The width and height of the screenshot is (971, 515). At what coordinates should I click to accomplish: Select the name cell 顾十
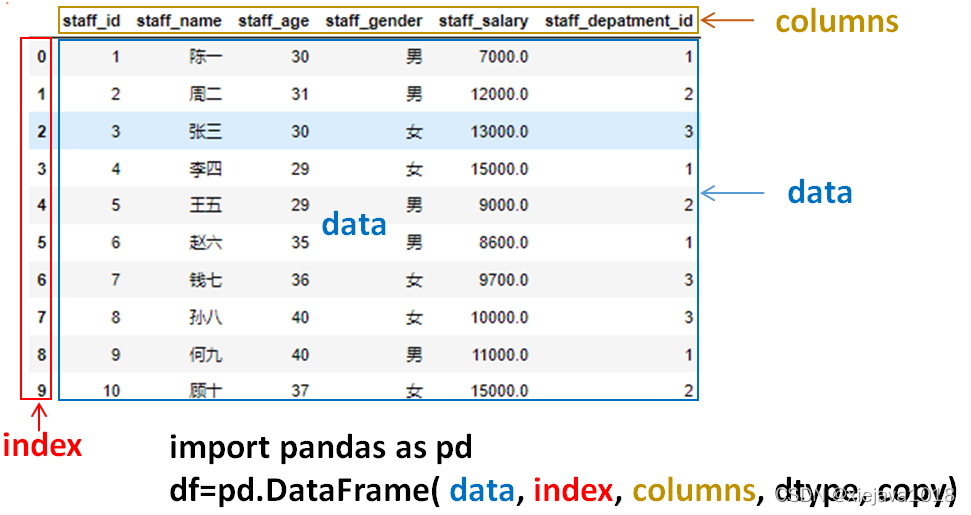click(x=206, y=391)
